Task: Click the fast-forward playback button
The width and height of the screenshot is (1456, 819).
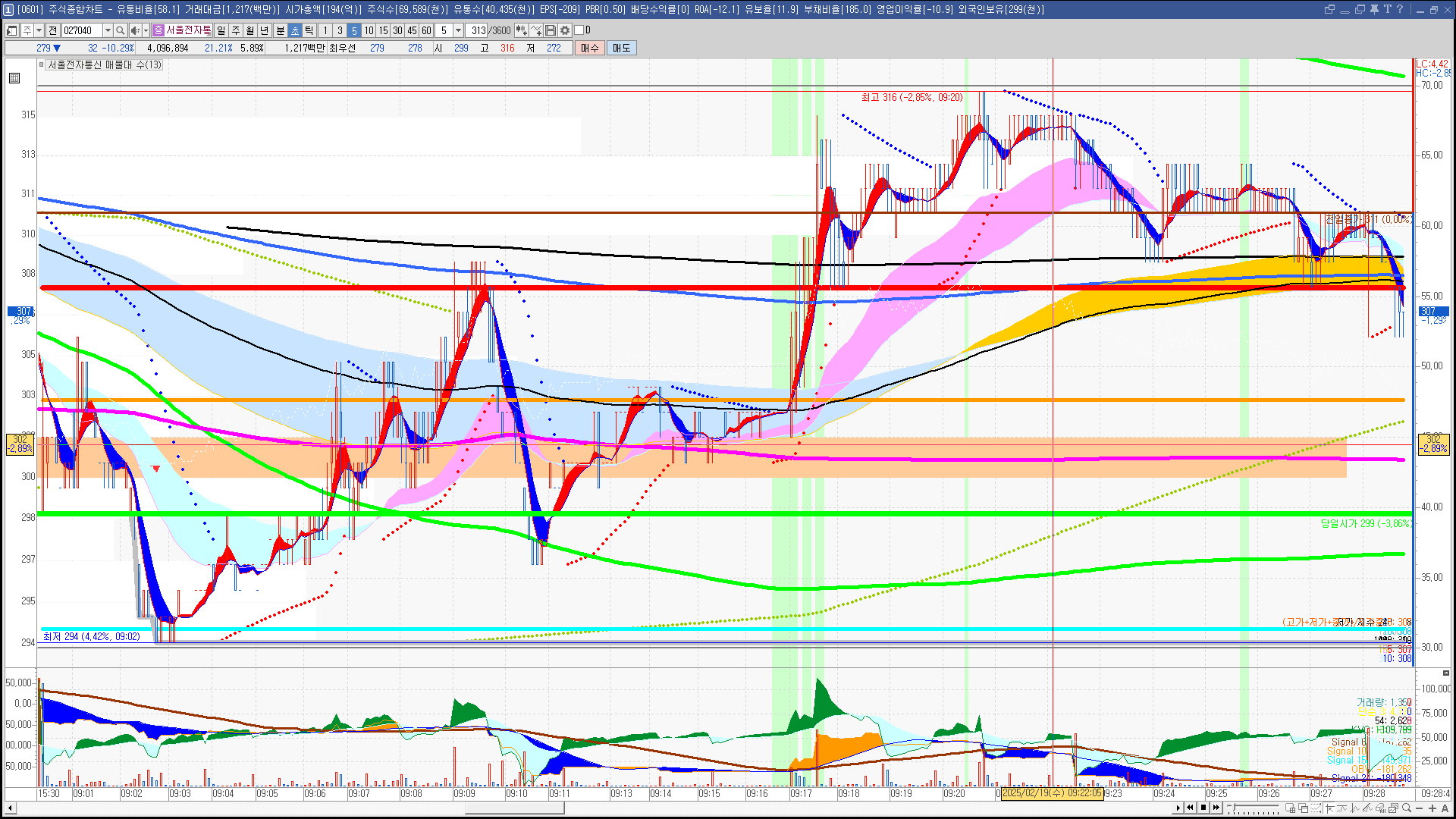Action: pos(1216,808)
